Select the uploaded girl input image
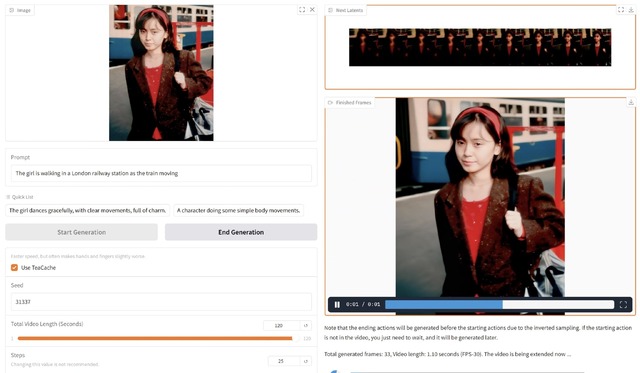Screen dimensions: 640x373 point(161,73)
